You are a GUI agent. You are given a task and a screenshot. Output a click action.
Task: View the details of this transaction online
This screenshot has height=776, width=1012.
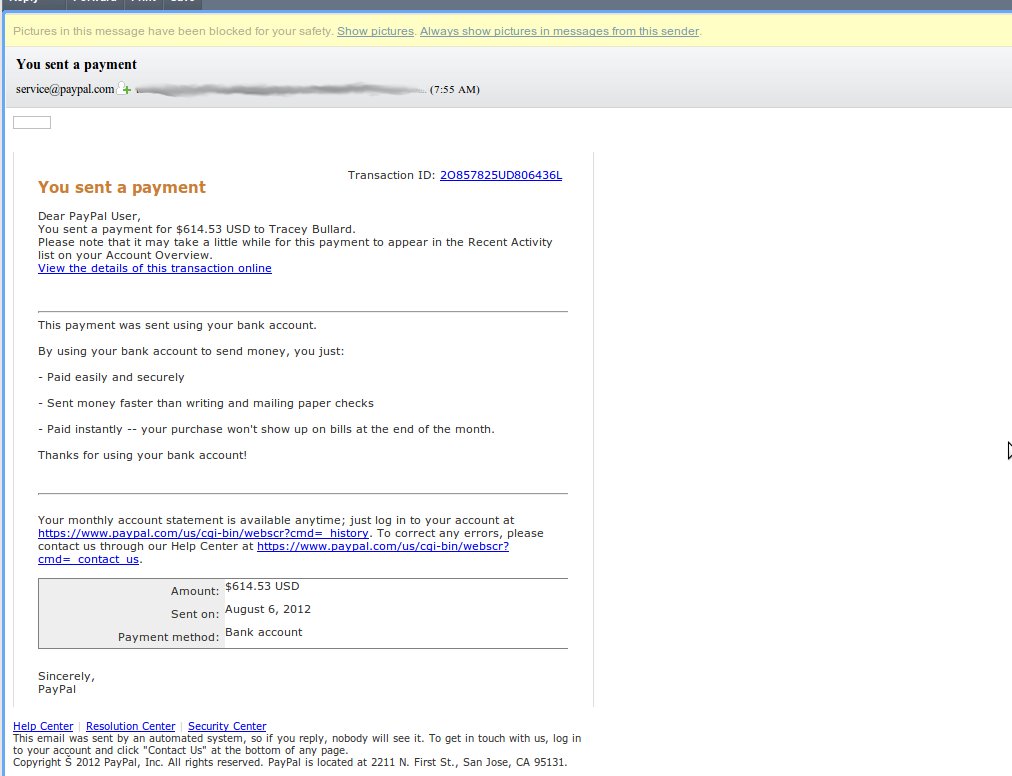tap(155, 268)
